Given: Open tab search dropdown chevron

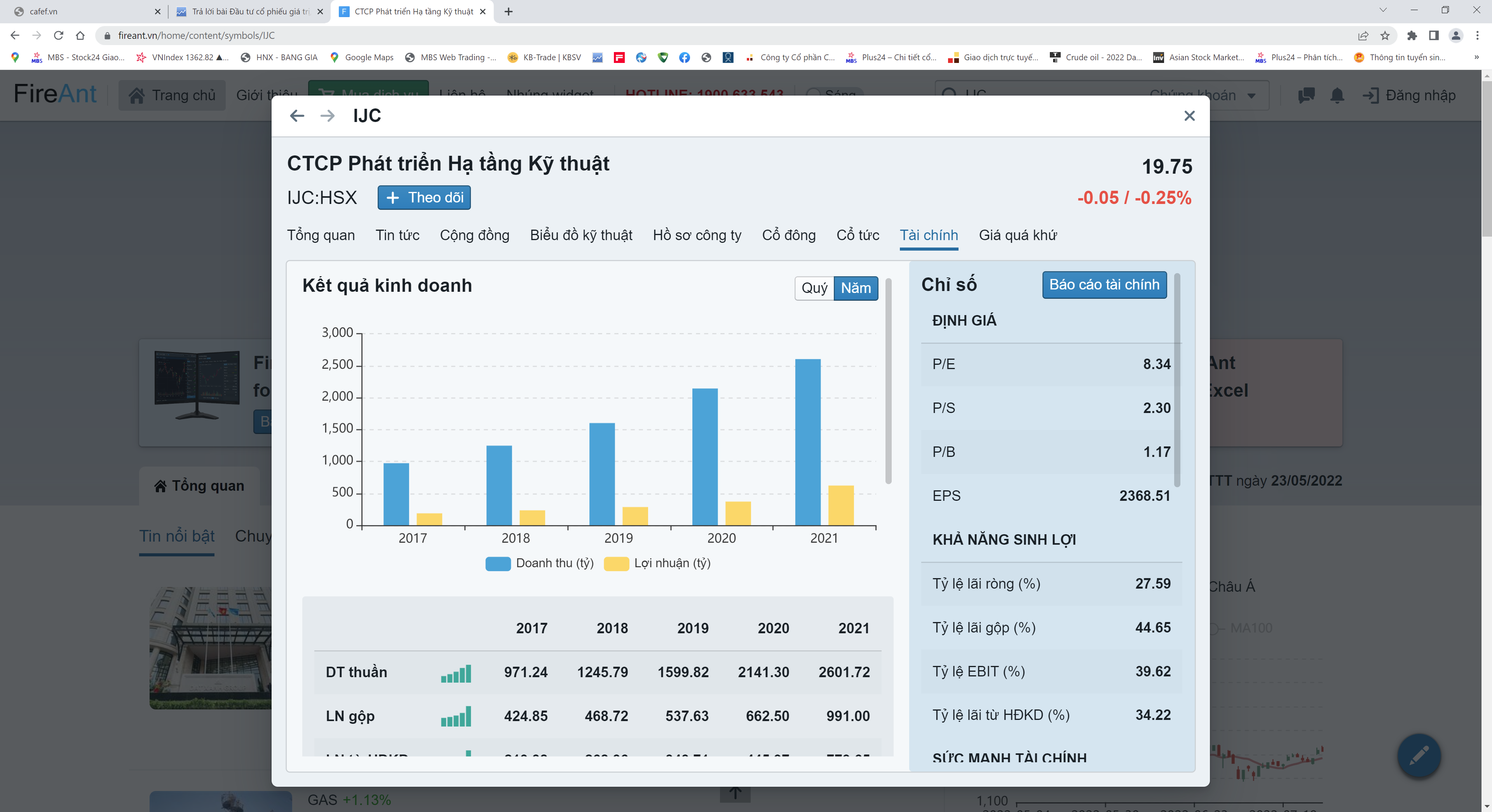Looking at the screenshot, I should point(1383,10).
